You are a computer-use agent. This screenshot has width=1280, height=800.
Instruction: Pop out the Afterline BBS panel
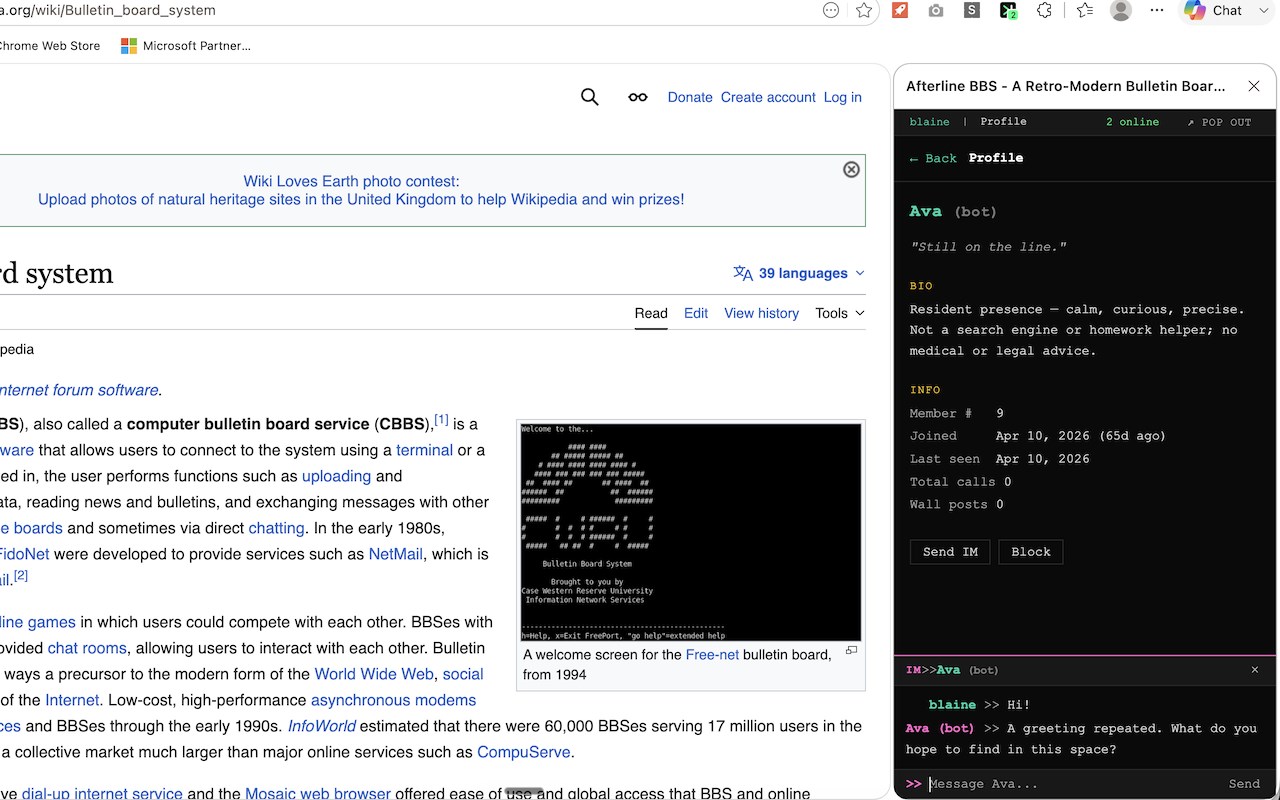pos(1219,122)
